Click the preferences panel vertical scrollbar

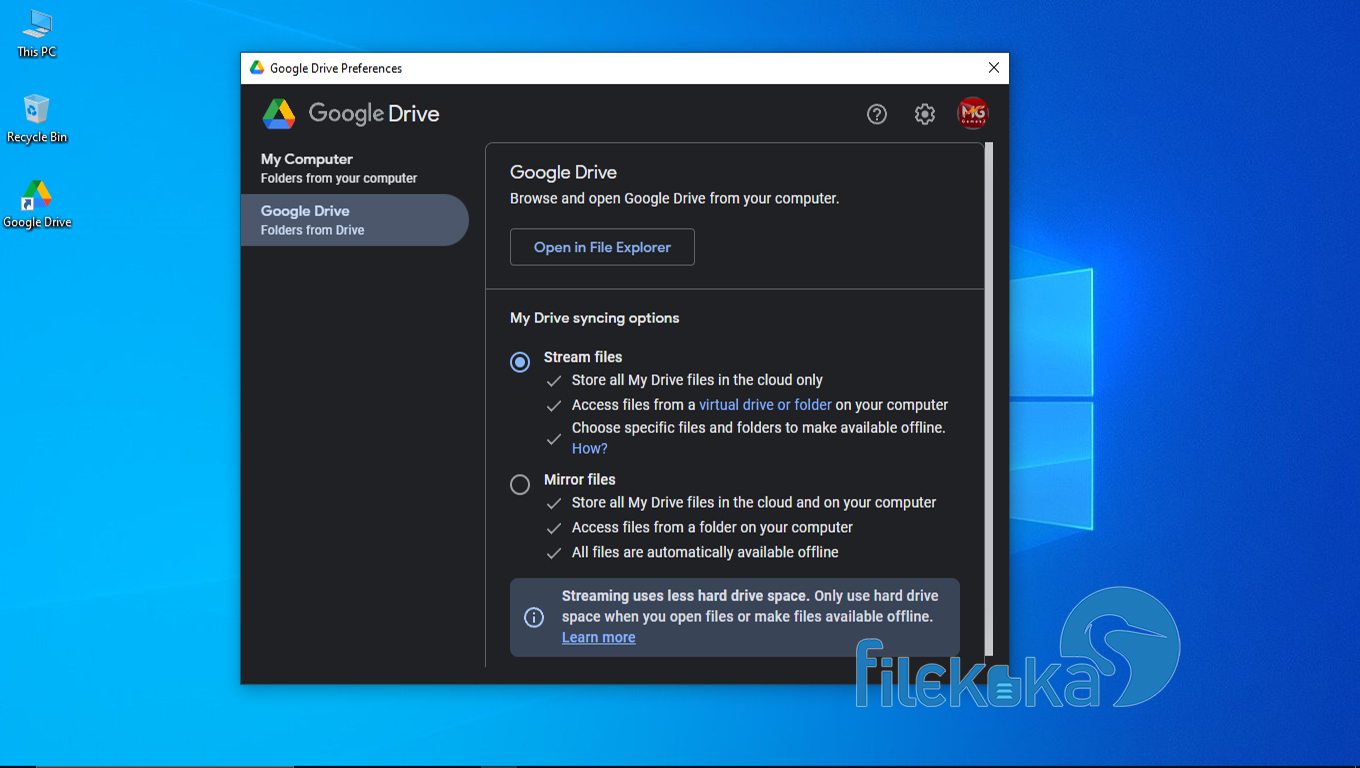pos(989,398)
